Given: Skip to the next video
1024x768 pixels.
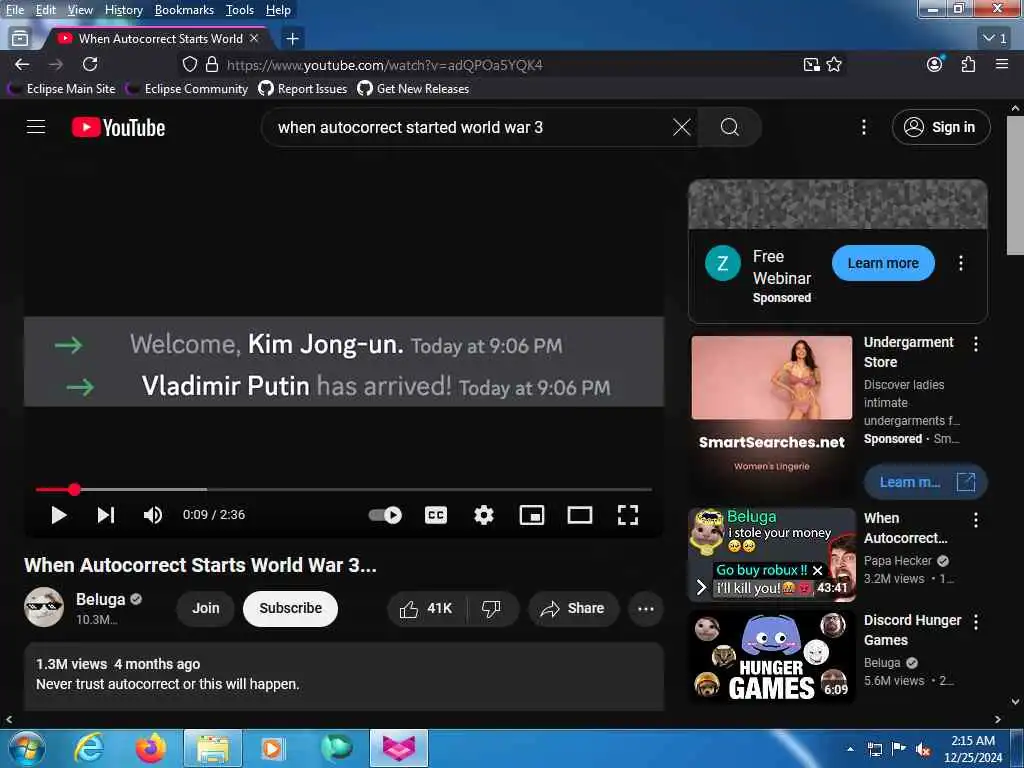Looking at the screenshot, I should (106, 515).
